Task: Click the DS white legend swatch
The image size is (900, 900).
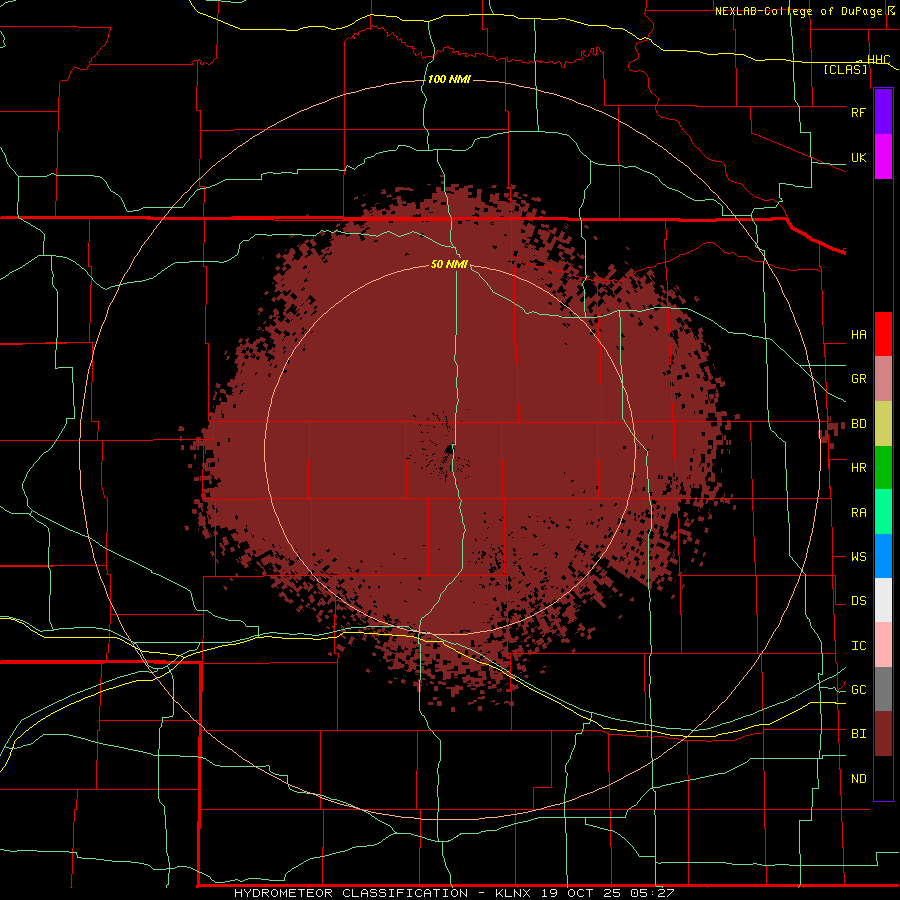Action: pyautogui.click(x=883, y=600)
